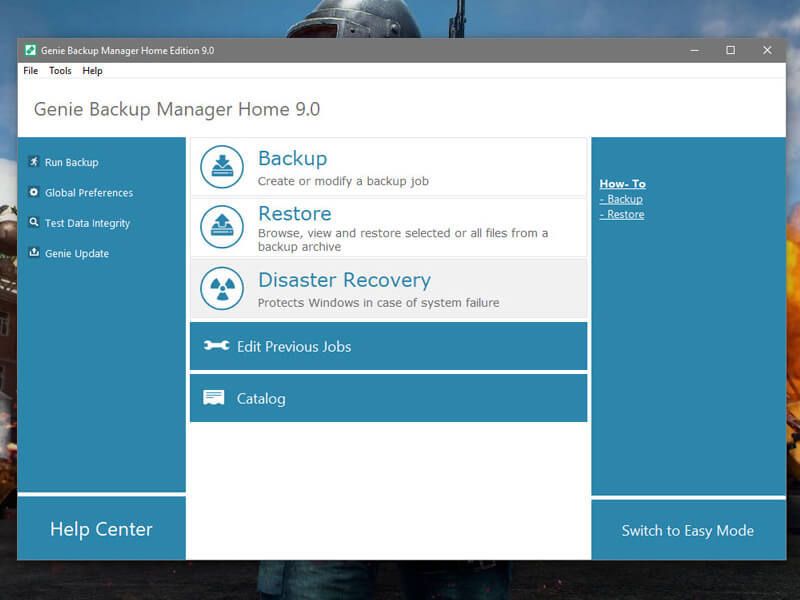
Task: Click the Backup download icon
Action: tap(222, 167)
